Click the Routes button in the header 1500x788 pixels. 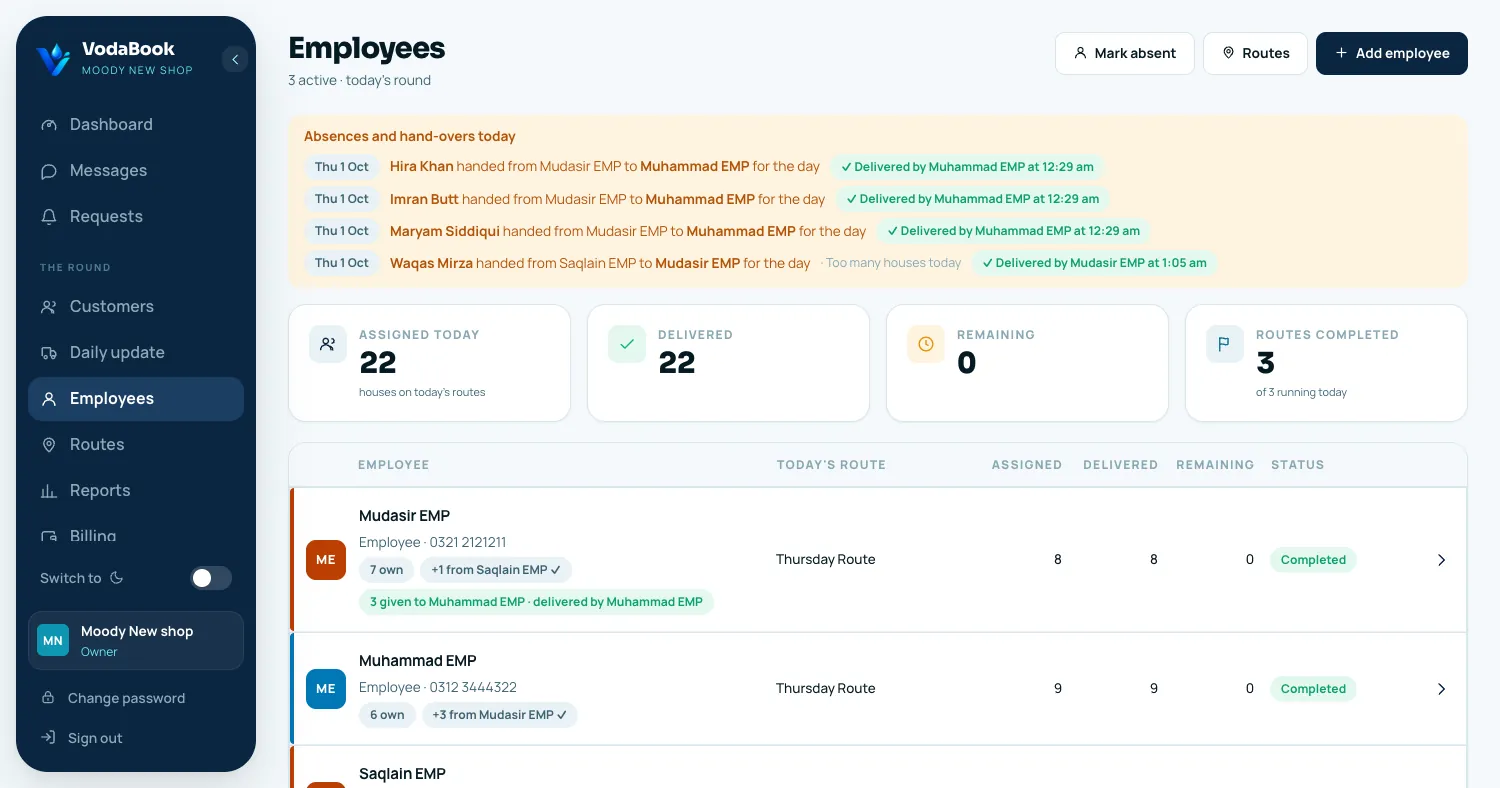pyautogui.click(x=1255, y=53)
